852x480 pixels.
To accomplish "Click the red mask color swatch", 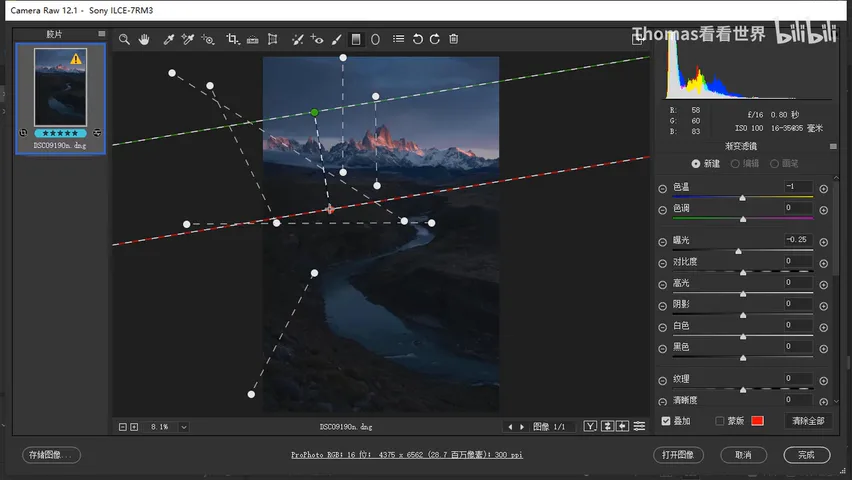I will tap(757, 421).
